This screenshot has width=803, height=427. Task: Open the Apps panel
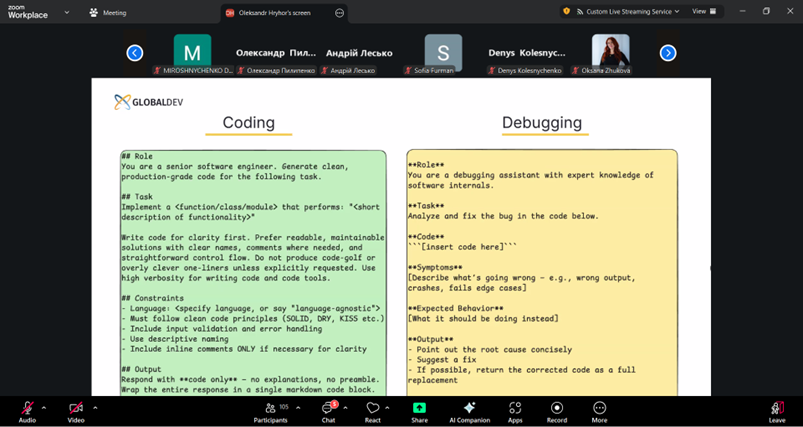click(x=515, y=408)
